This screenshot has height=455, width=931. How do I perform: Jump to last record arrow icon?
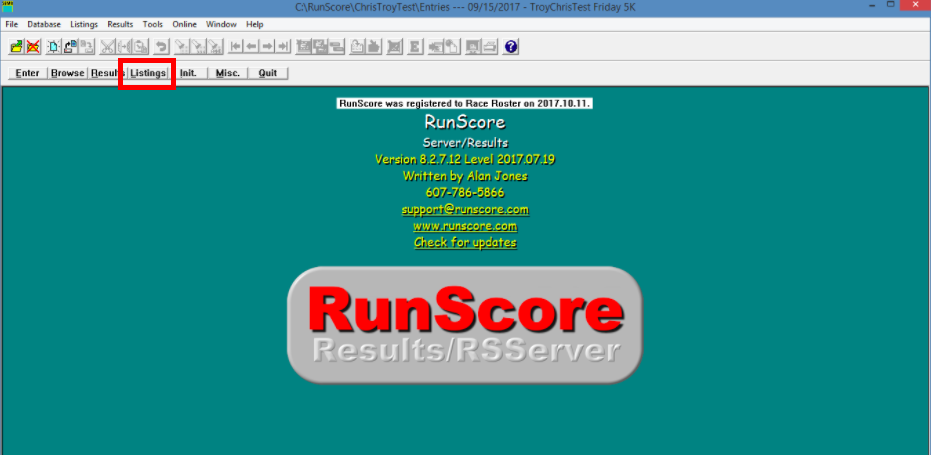click(283, 47)
